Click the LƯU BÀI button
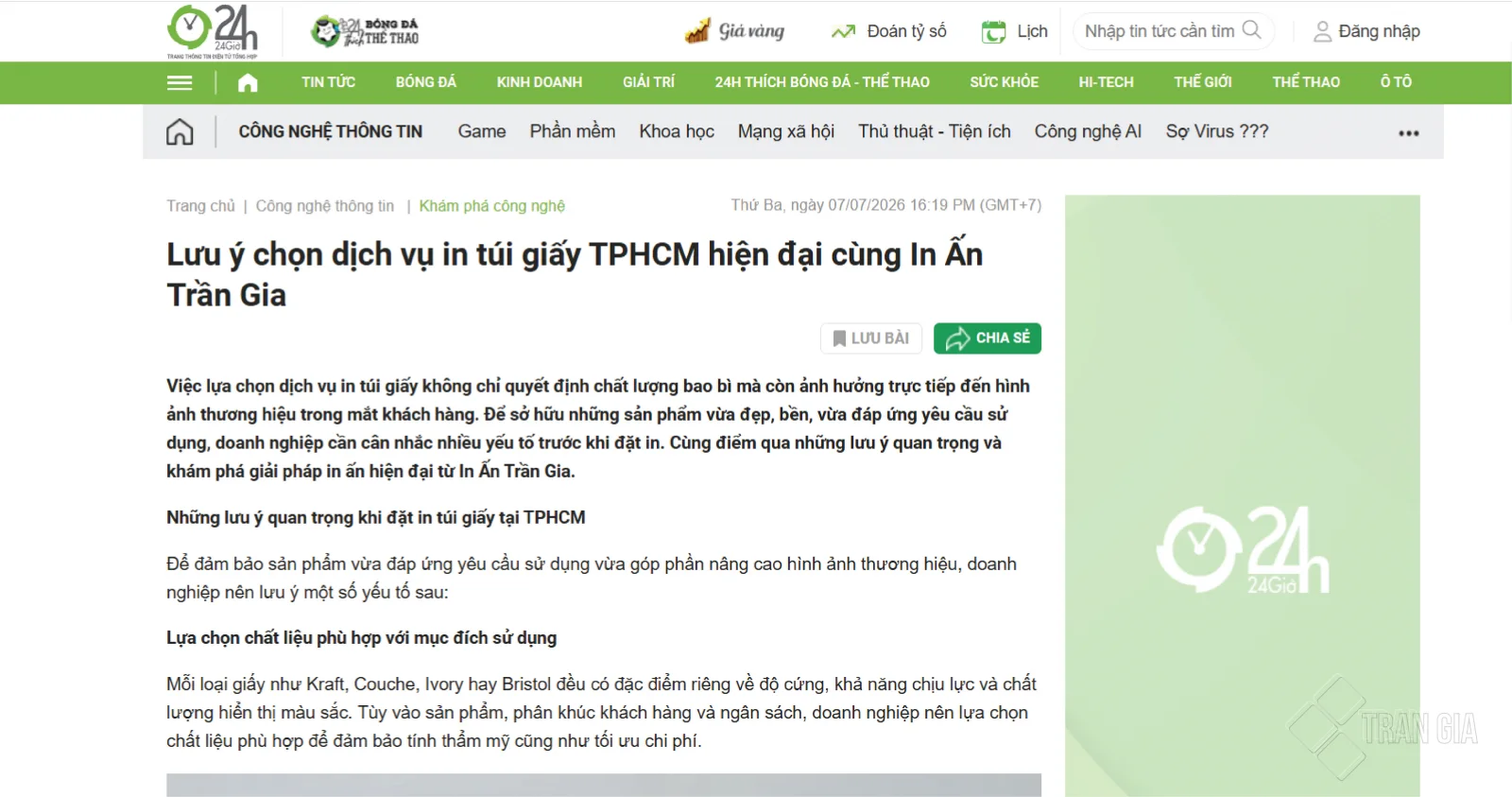Viewport: 1512px width, 797px height. click(870, 338)
